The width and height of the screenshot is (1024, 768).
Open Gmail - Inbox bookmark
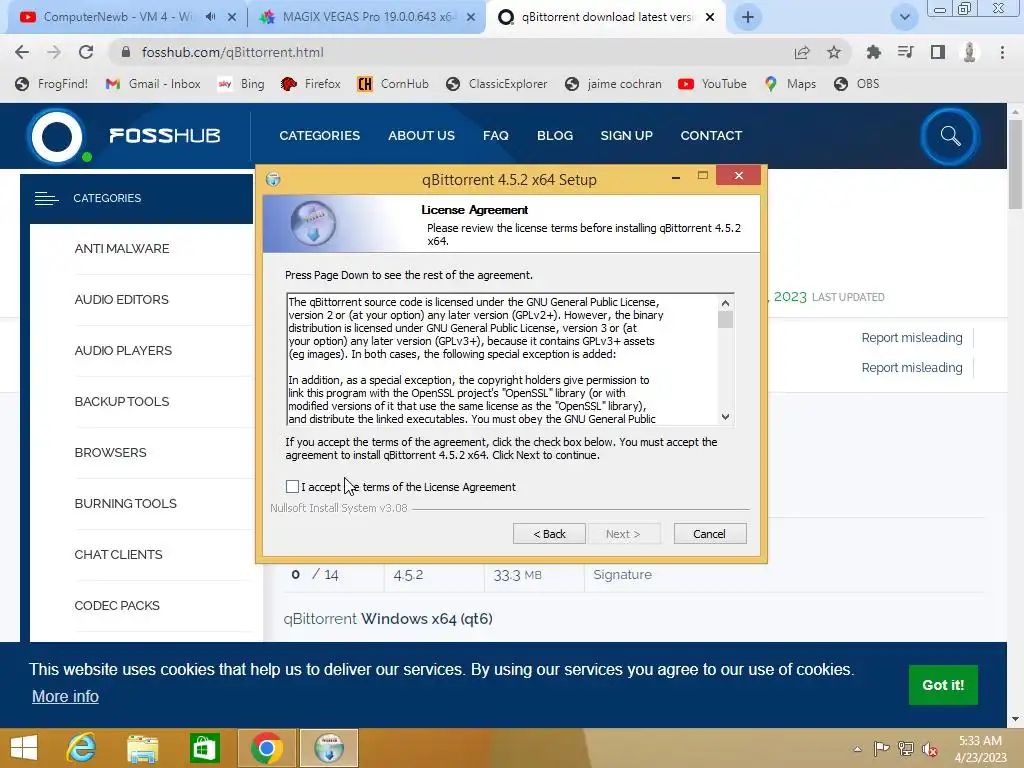(x=153, y=84)
